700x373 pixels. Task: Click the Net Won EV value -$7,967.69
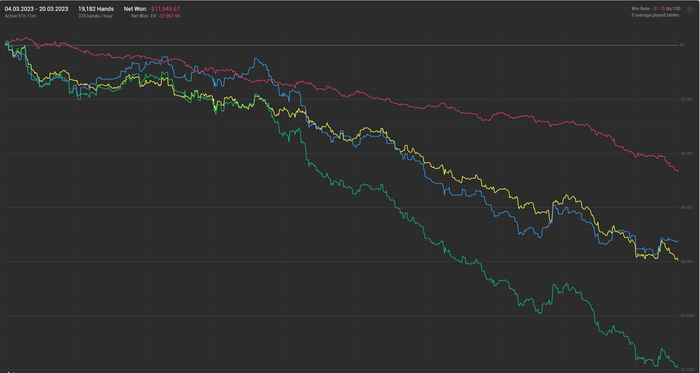coord(169,16)
